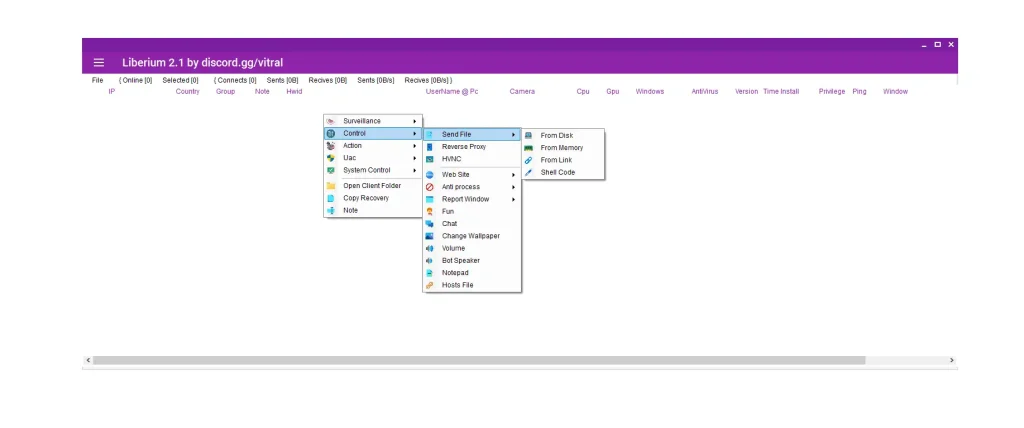Click the Web Site globe icon

coord(429,174)
